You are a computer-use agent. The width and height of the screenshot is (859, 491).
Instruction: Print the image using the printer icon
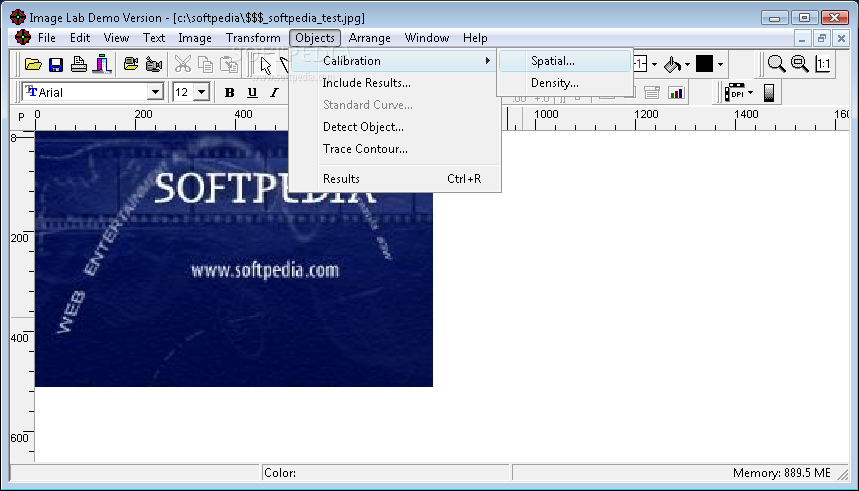pyautogui.click(x=79, y=64)
